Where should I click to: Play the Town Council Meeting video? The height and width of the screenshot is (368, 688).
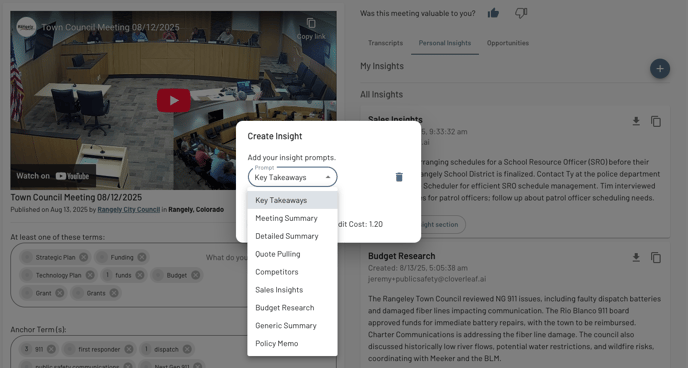point(174,100)
